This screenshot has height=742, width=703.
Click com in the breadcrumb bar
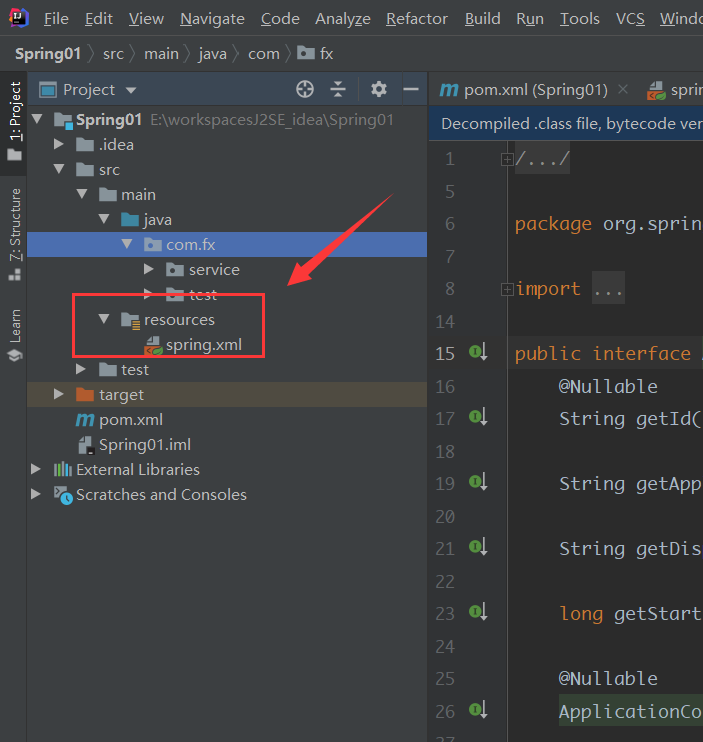[x=264, y=53]
